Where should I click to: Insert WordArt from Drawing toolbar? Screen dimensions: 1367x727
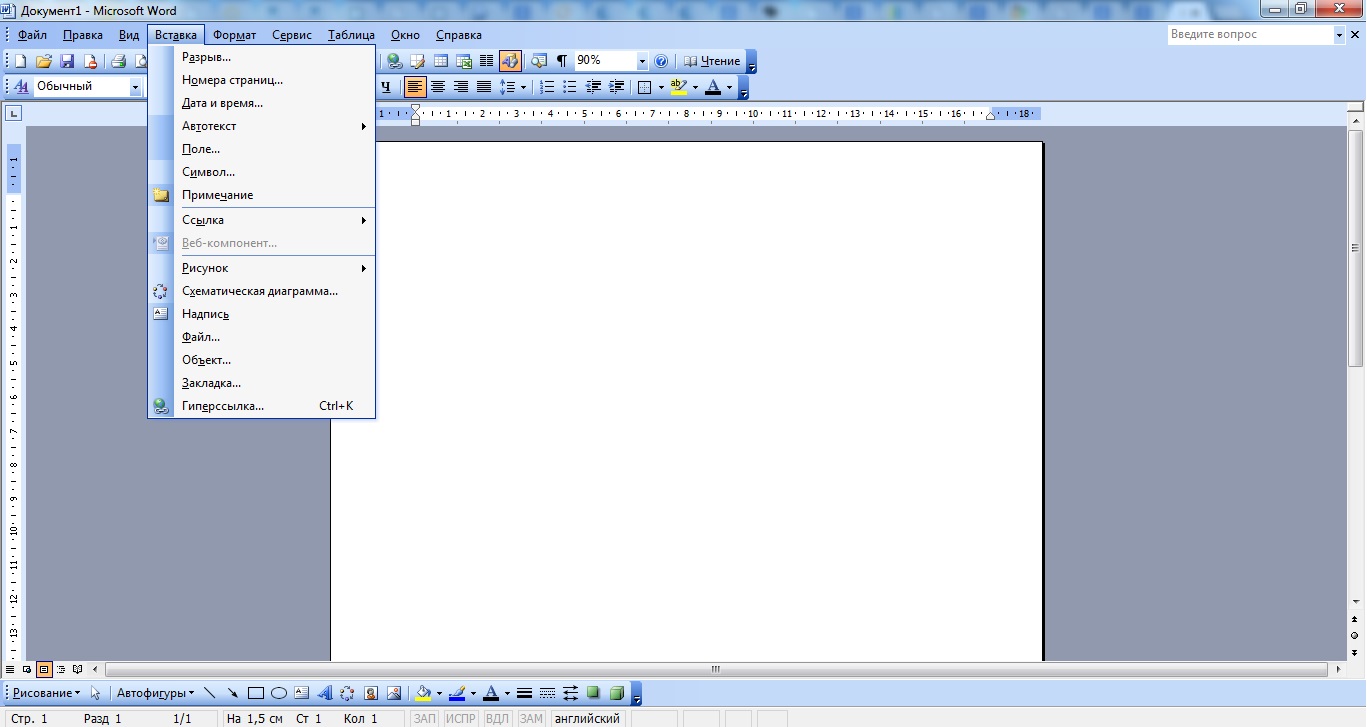(x=325, y=693)
